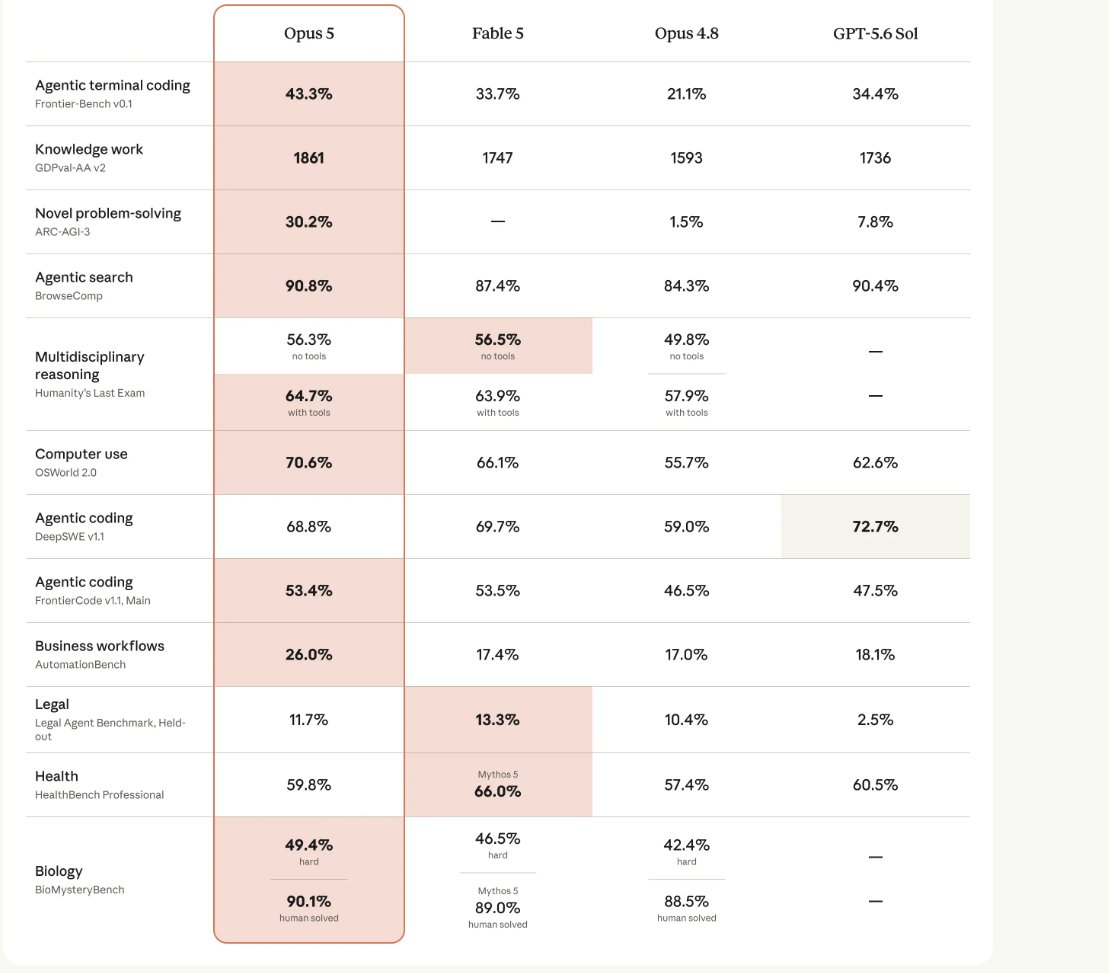Image resolution: width=1109 pixels, height=973 pixels.
Task: Click the highlighted 56.5% no tools cell
Action: [x=498, y=346]
